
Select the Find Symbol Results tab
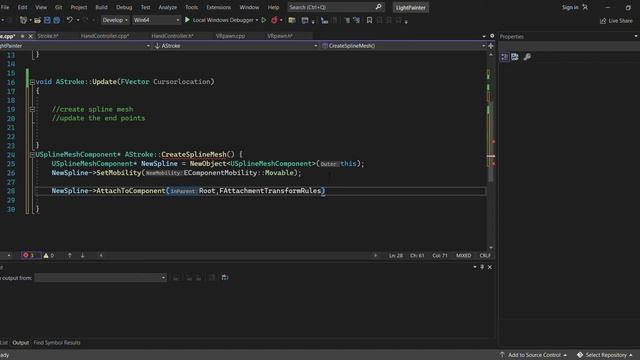(57, 342)
